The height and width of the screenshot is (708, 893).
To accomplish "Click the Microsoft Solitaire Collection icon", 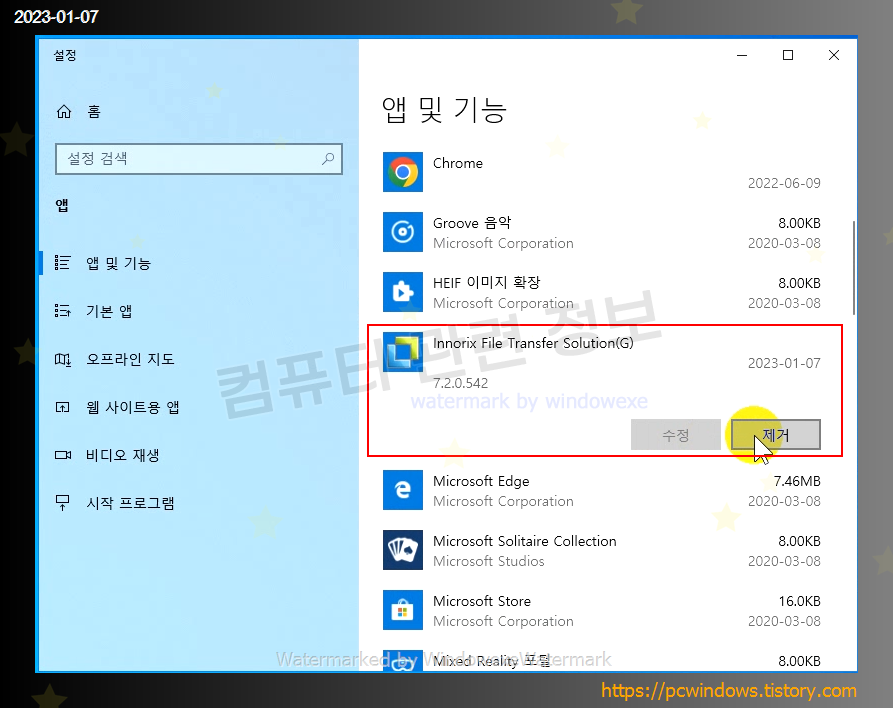I will click(x=403, y=550).
